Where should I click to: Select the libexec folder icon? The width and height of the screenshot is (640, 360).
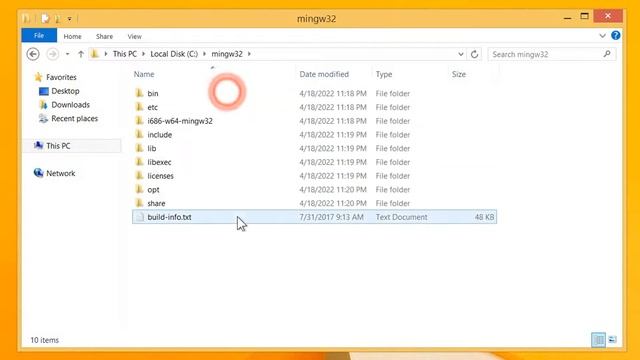coord(140,162)
